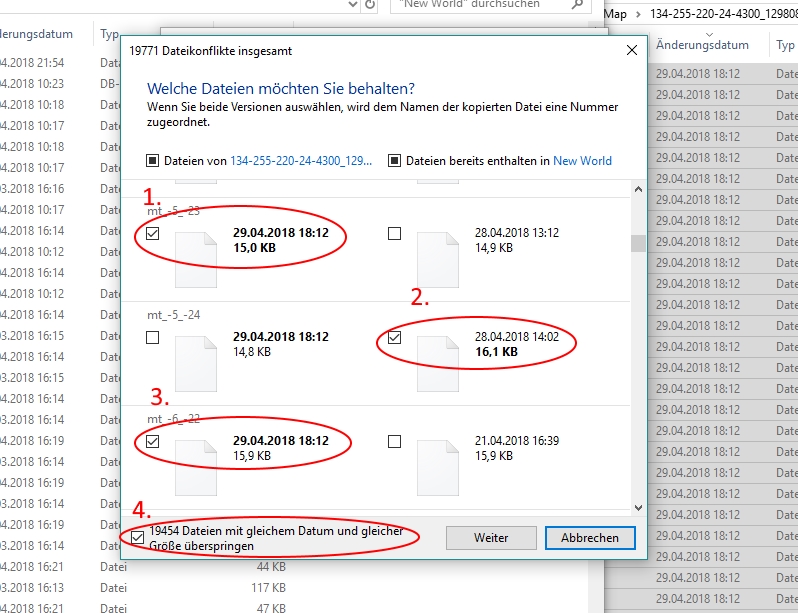
Task: Select all files from the source folder
Action: click(153, 160)
